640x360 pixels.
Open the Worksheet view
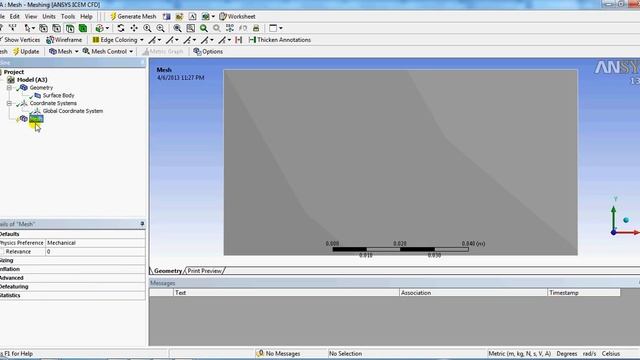[x=237, y=16]
